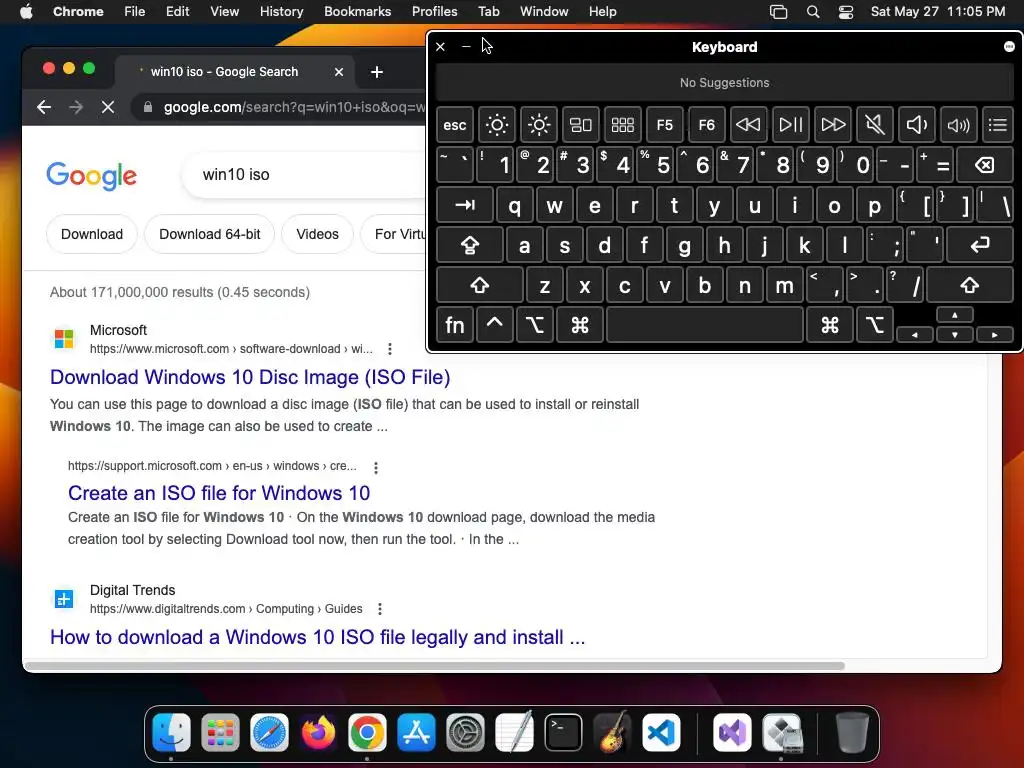This screenshot has height=768, width=1024.
Task: Toggle the fn key
Action: point(455,325)
